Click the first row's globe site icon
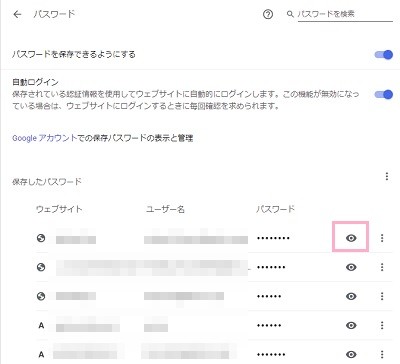This screenshot has width=400, height=364. [x=41, y=238]
